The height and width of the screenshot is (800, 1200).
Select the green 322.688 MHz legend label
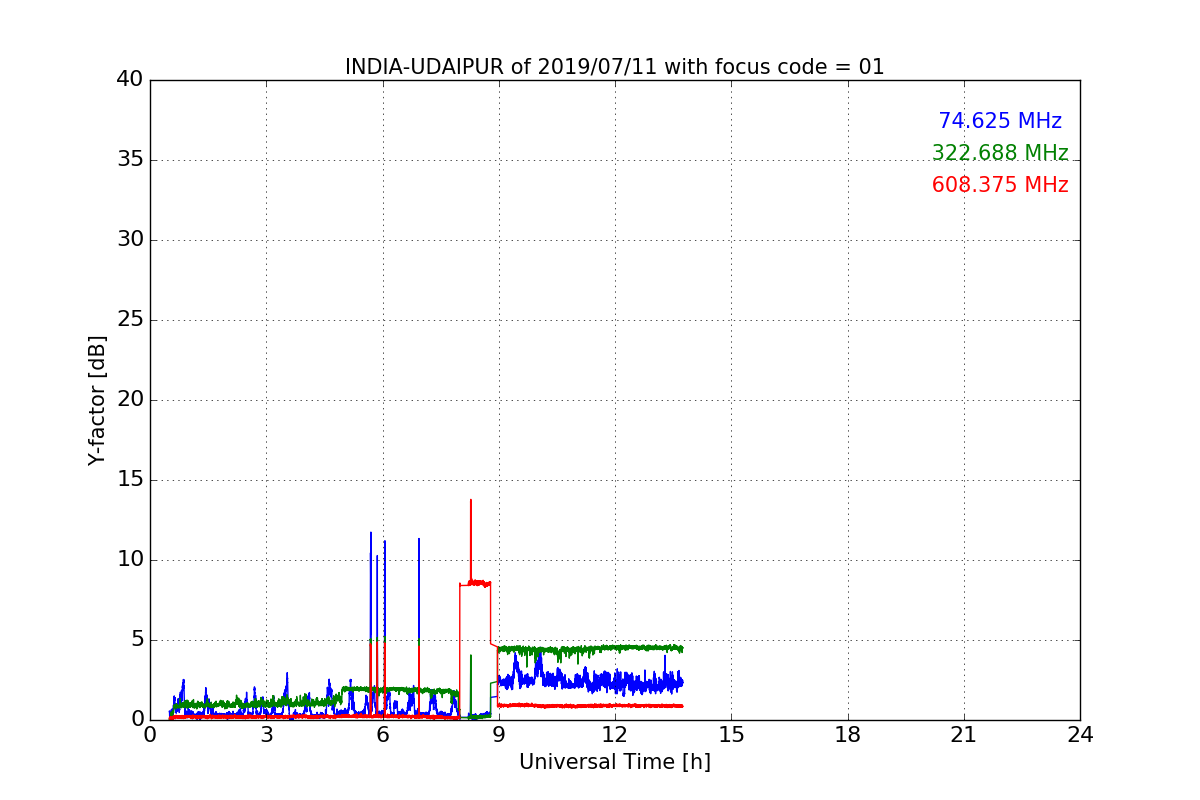1000,153
